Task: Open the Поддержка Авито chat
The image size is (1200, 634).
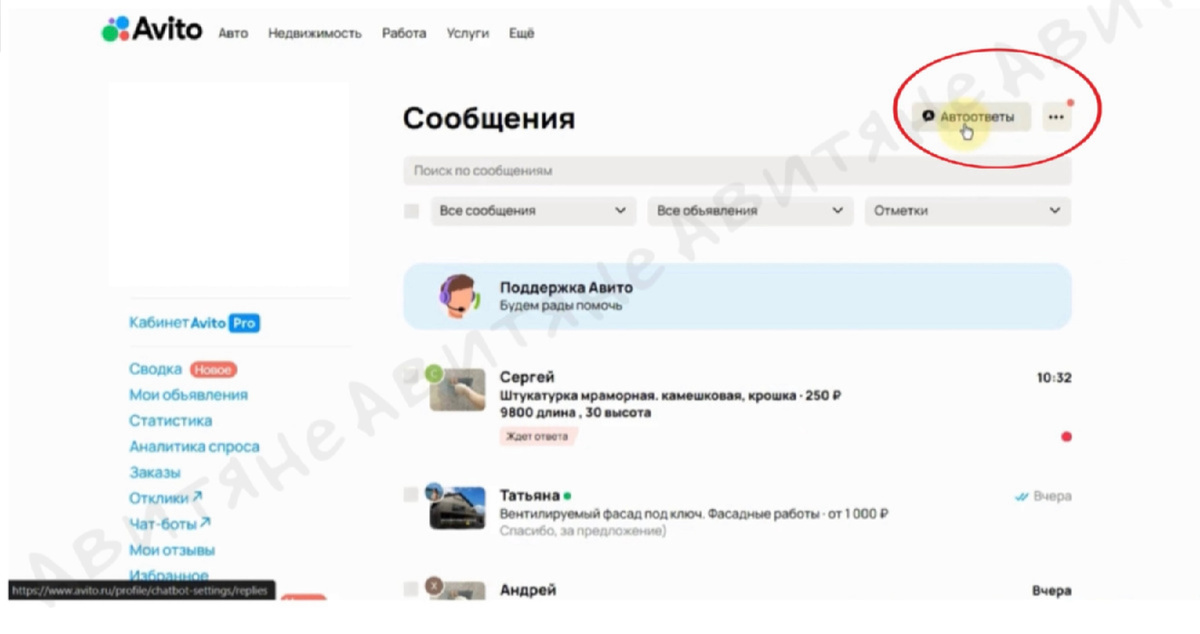Action: click(737, 296)
